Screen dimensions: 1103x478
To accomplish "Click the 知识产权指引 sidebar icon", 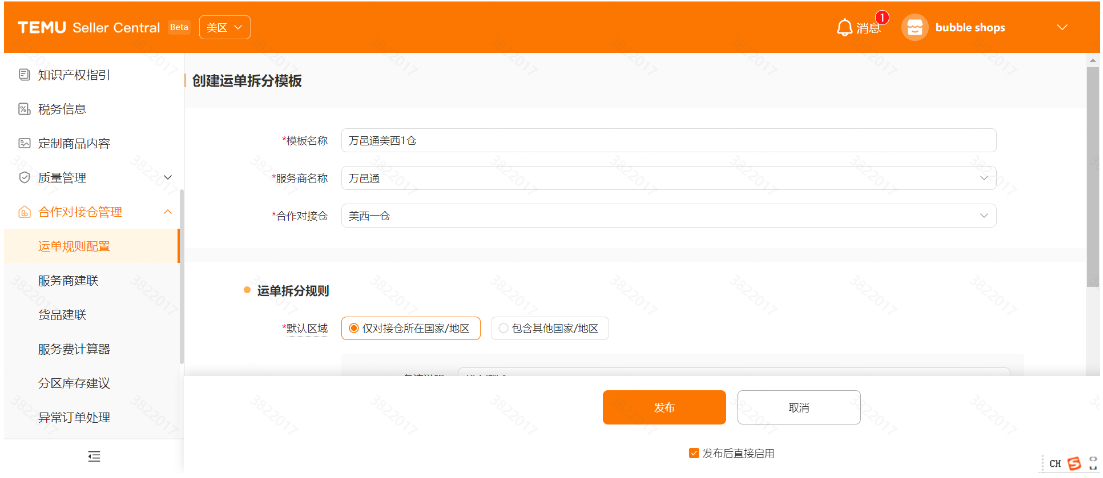I will [24, 75].
